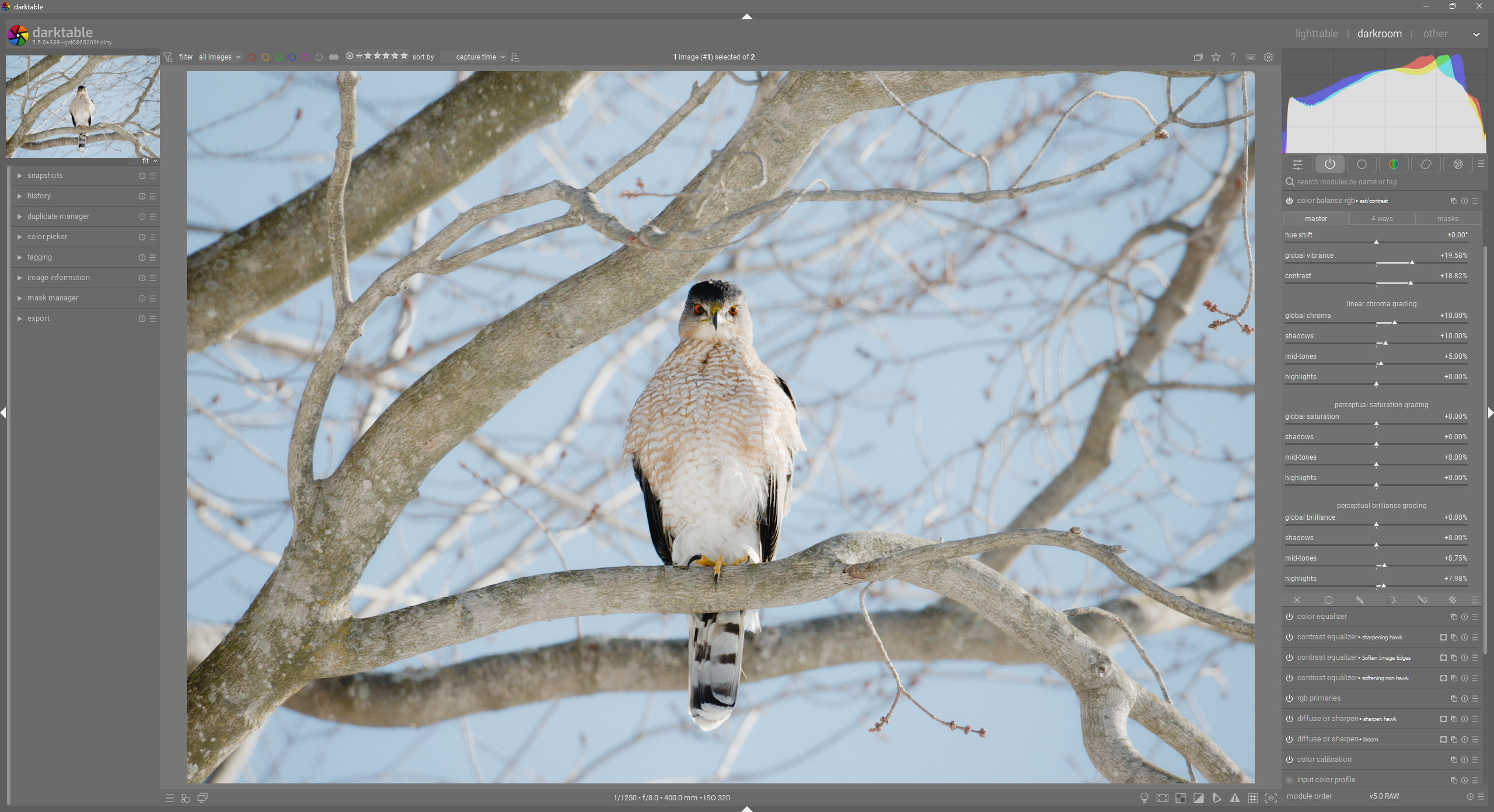Switch to the 4 ways tab
This screenshot has height=812, width=1494.
[x=1381, y=219]
